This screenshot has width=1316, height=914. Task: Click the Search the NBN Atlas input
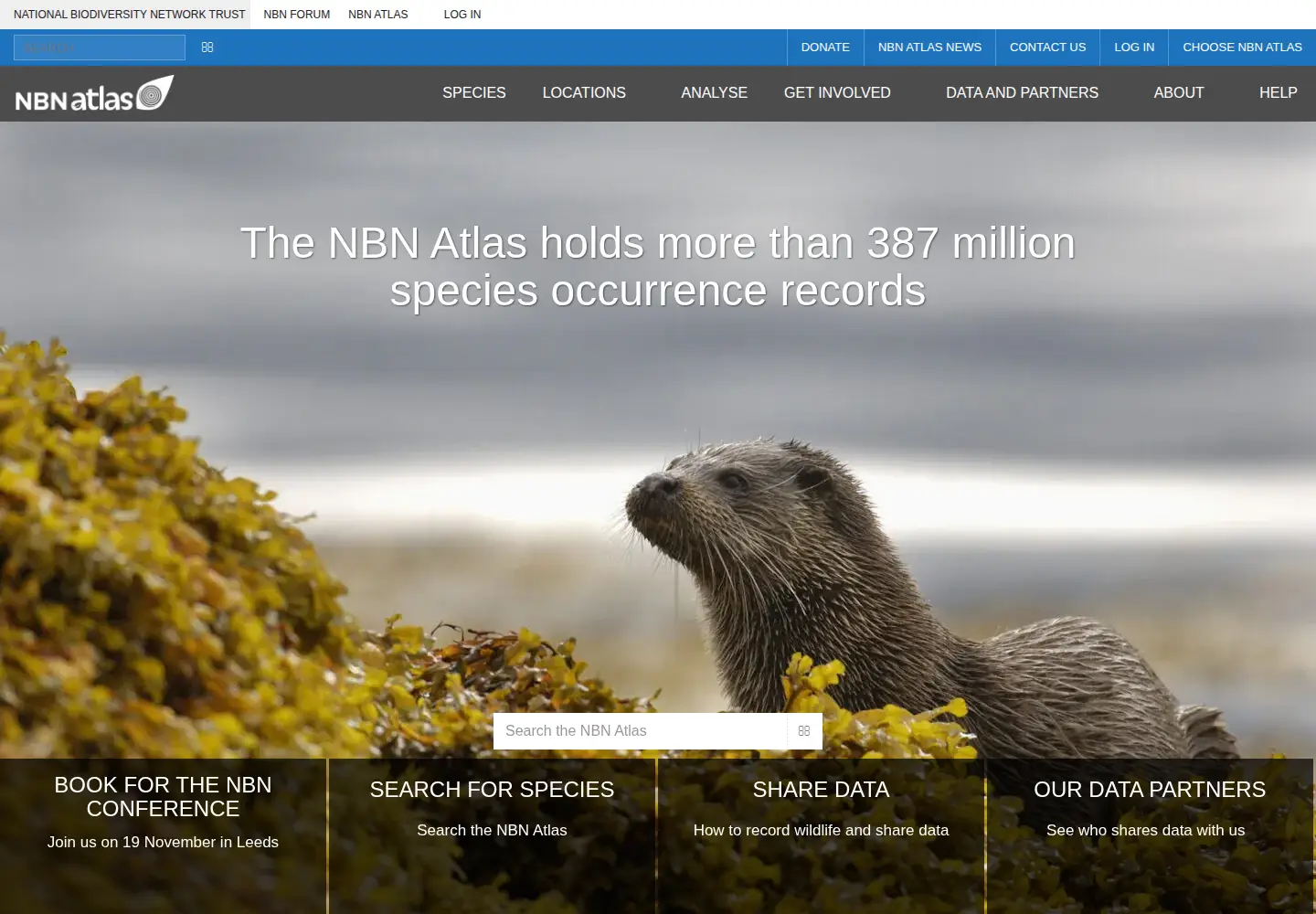(x=641, y=731)
